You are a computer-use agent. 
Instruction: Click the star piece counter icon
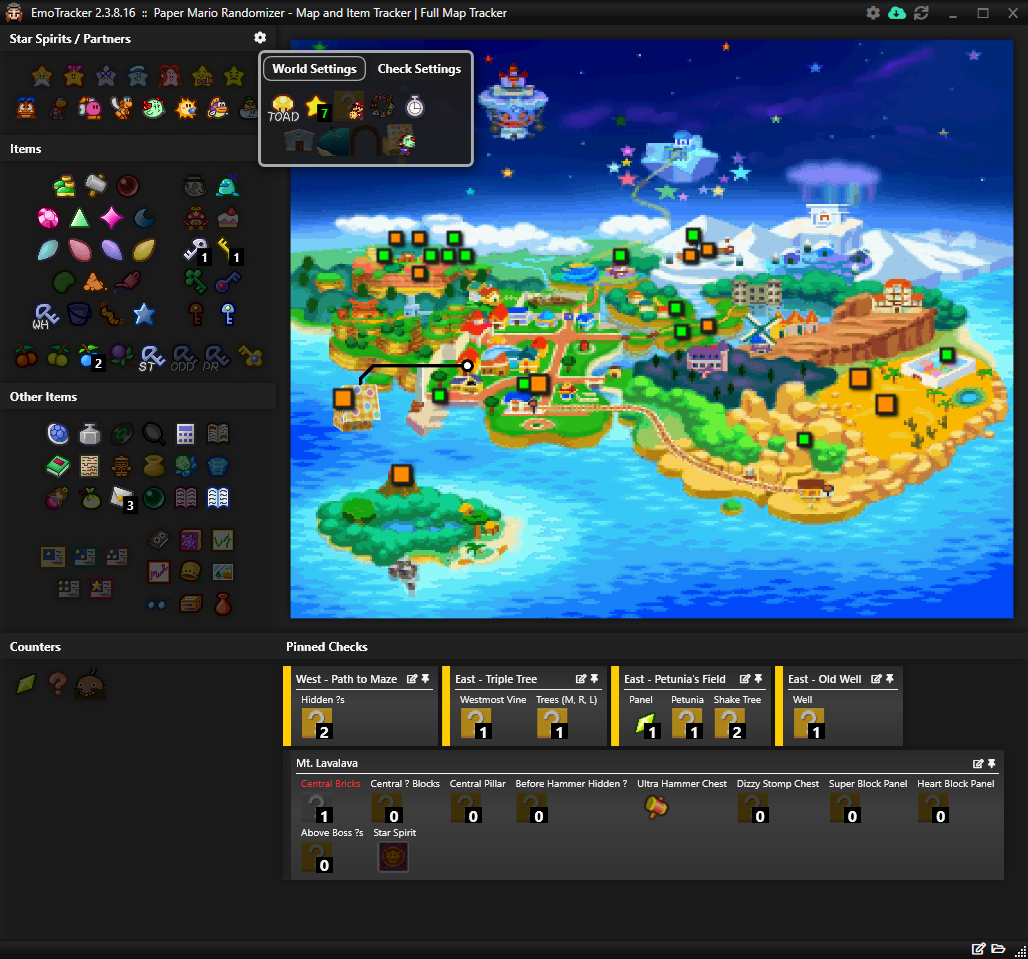coord(26,684)
